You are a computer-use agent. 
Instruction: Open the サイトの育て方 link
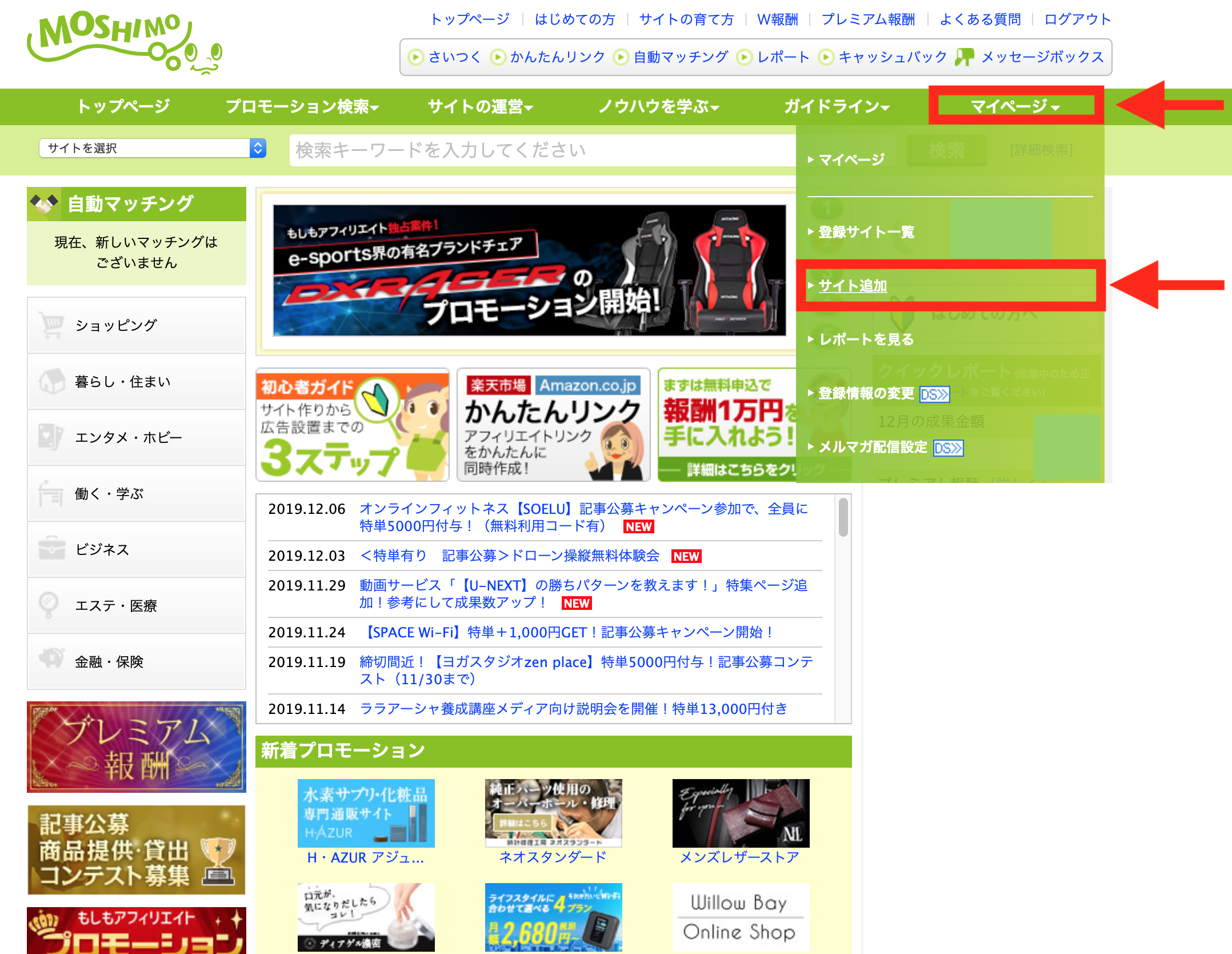686,19
